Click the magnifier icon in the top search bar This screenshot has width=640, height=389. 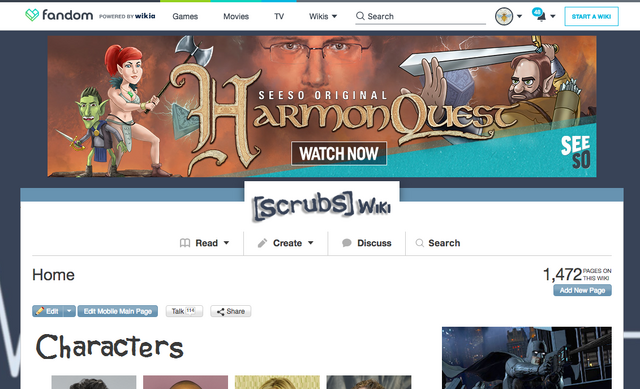pos(360,16)
